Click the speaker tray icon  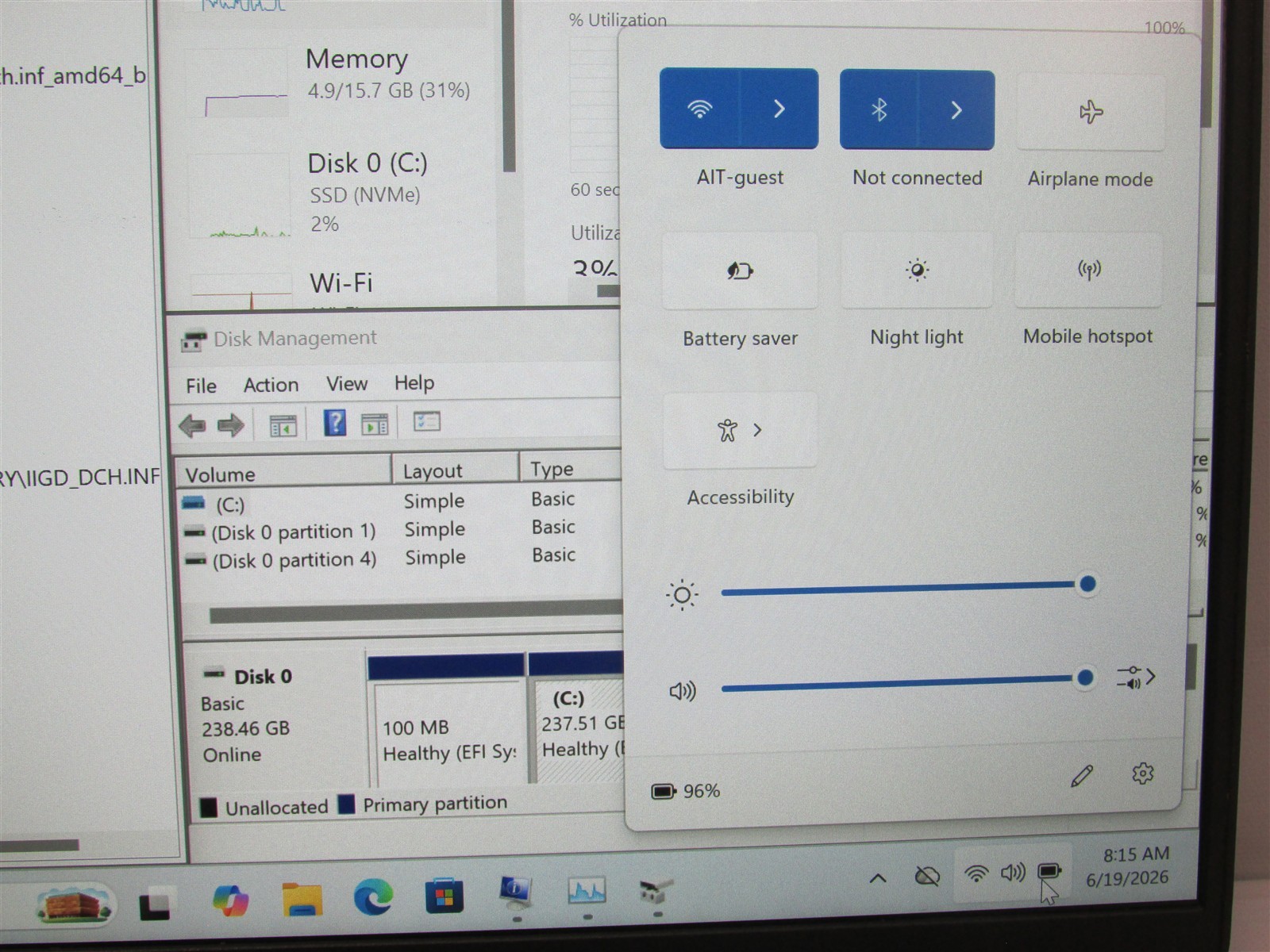click(1013, 873)
